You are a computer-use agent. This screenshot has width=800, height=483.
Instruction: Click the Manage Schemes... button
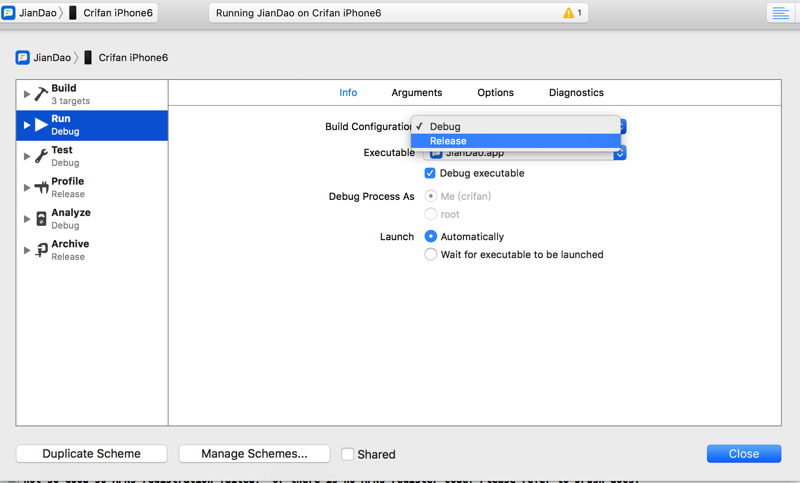254,453
